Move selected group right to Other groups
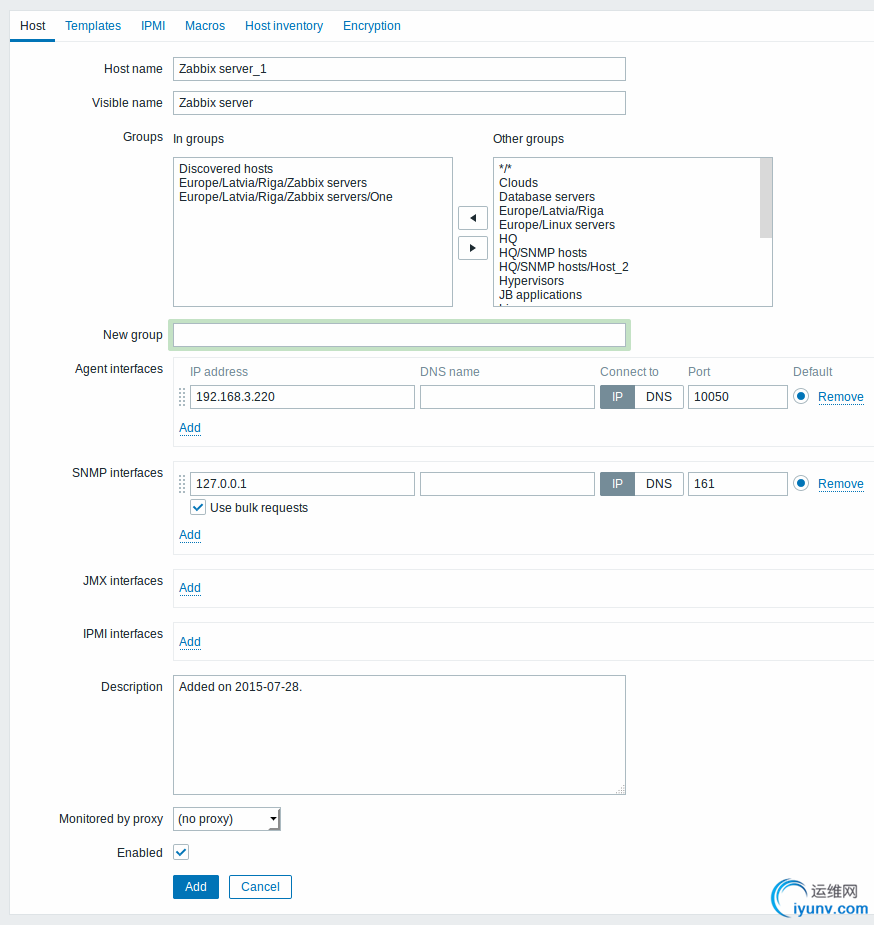 pos(472,248)
